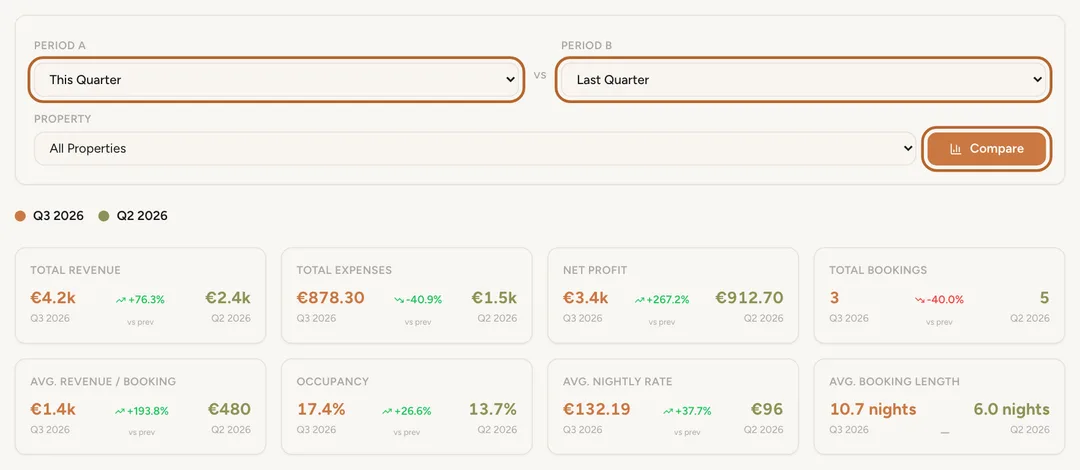The width and height of the screenshot is (1080, 470).
Task: Click the green Q2 2026 legend dot
Action: click(x=104, y=216)
